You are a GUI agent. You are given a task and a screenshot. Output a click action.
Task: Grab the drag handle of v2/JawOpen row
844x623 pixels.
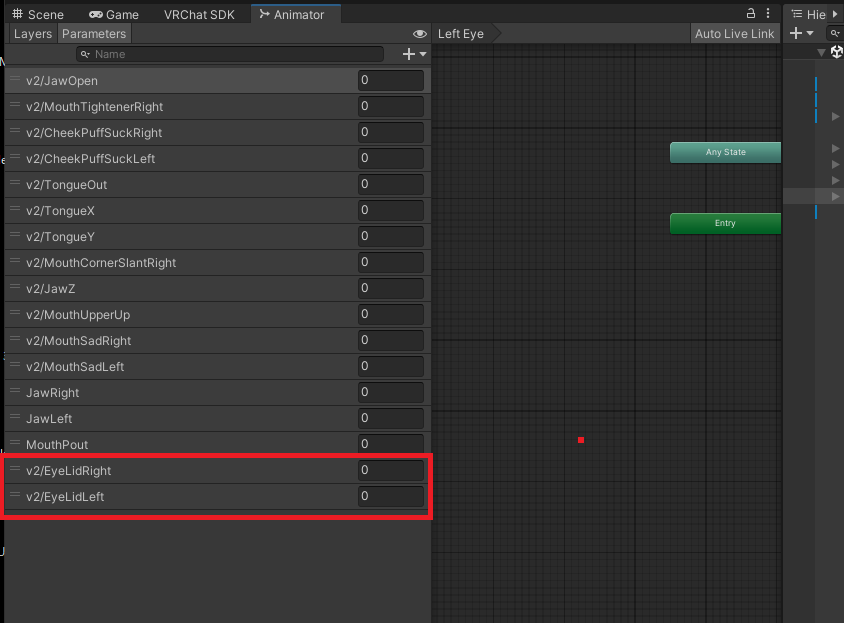coord(15,79)
